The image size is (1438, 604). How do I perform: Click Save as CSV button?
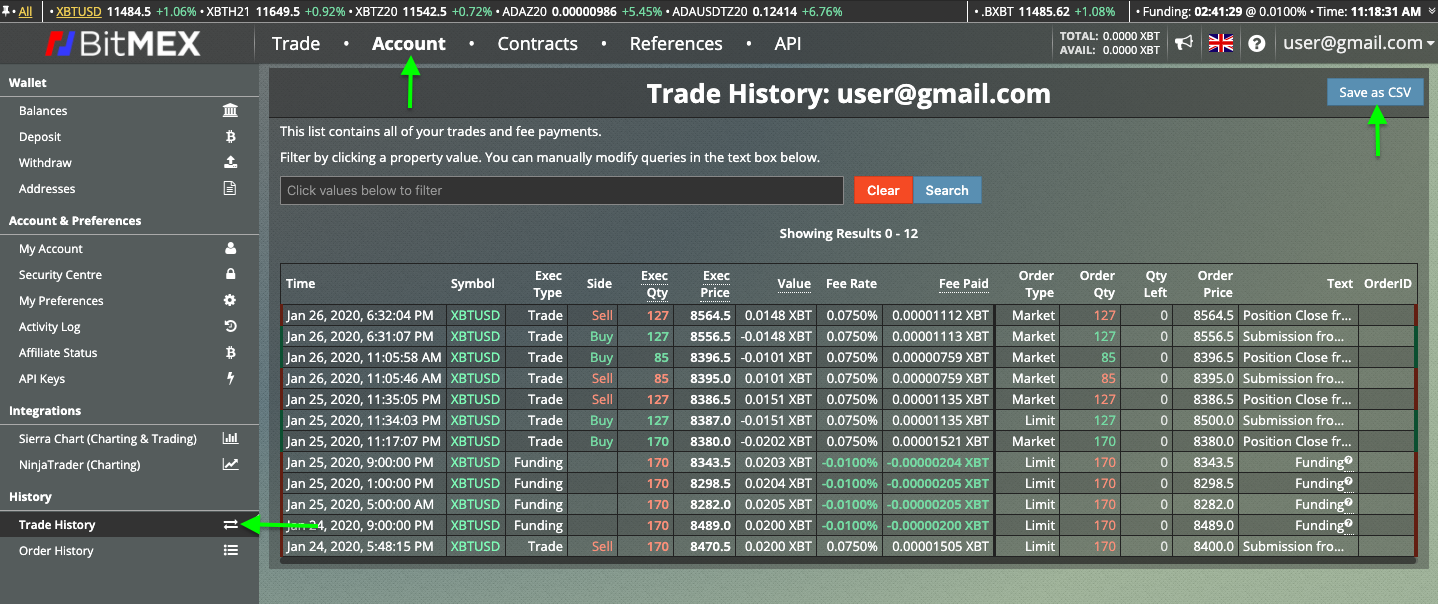click(x=1375, y=92)
